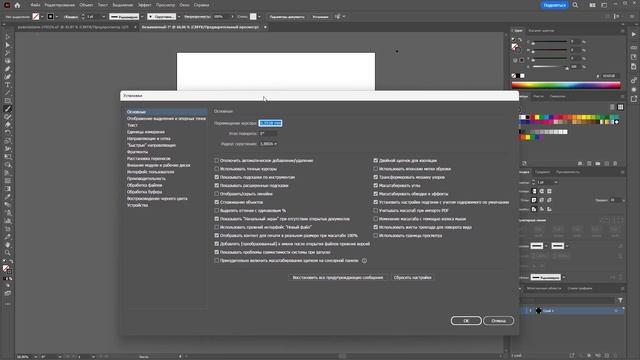Click the fill/stroke indicator in toolbar
This screenshot has width=640, height=360.
7,269
